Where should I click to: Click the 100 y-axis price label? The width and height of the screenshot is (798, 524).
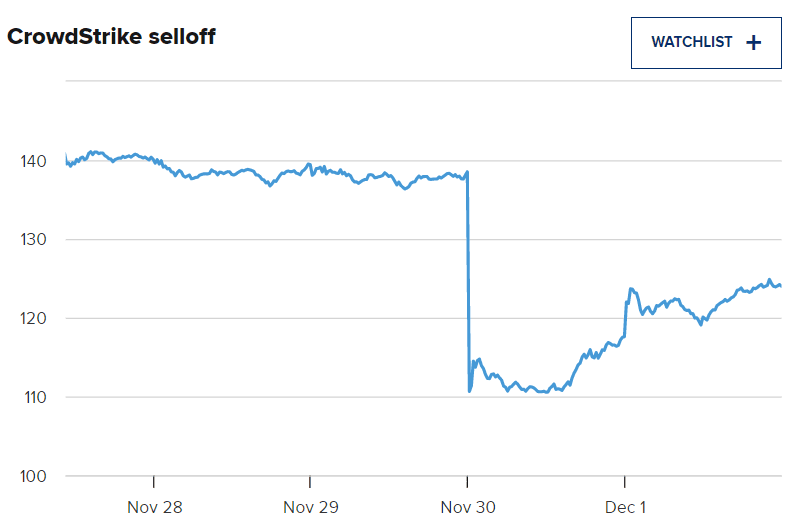[x=32, y=476]
